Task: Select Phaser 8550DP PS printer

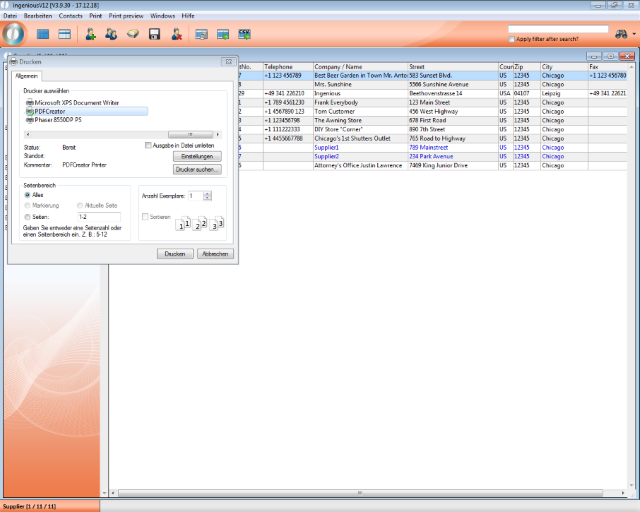Action: [x=53, y=120]
